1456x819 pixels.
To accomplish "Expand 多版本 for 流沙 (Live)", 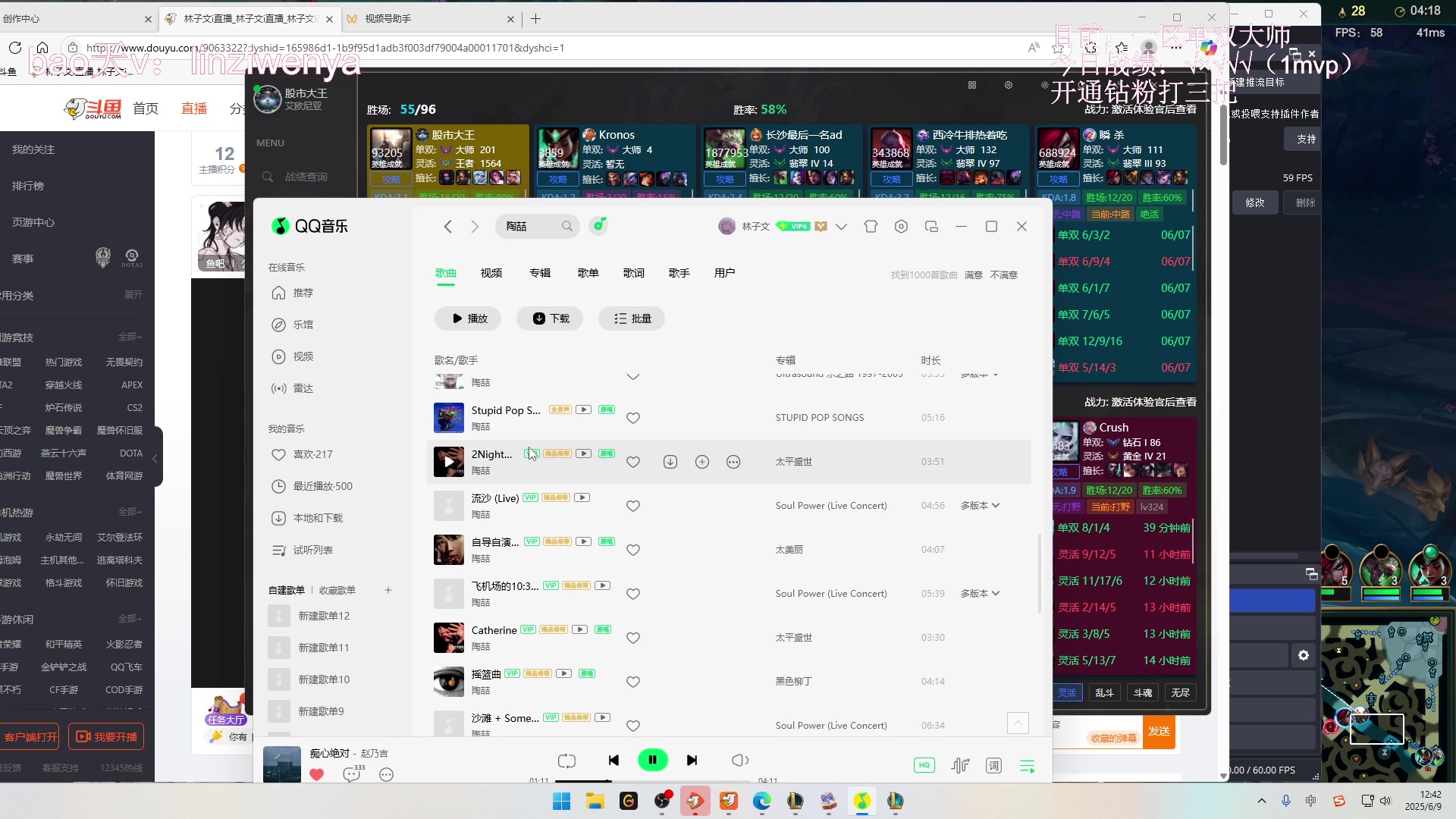I will point(980,506).
